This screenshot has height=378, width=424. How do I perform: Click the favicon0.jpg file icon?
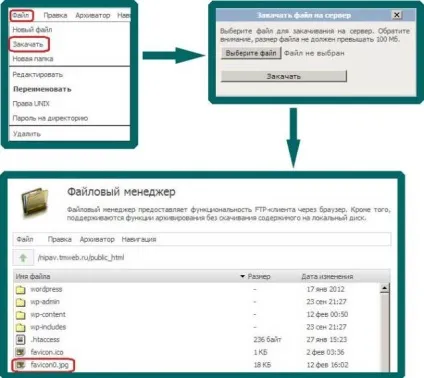(x=21, y=365)
